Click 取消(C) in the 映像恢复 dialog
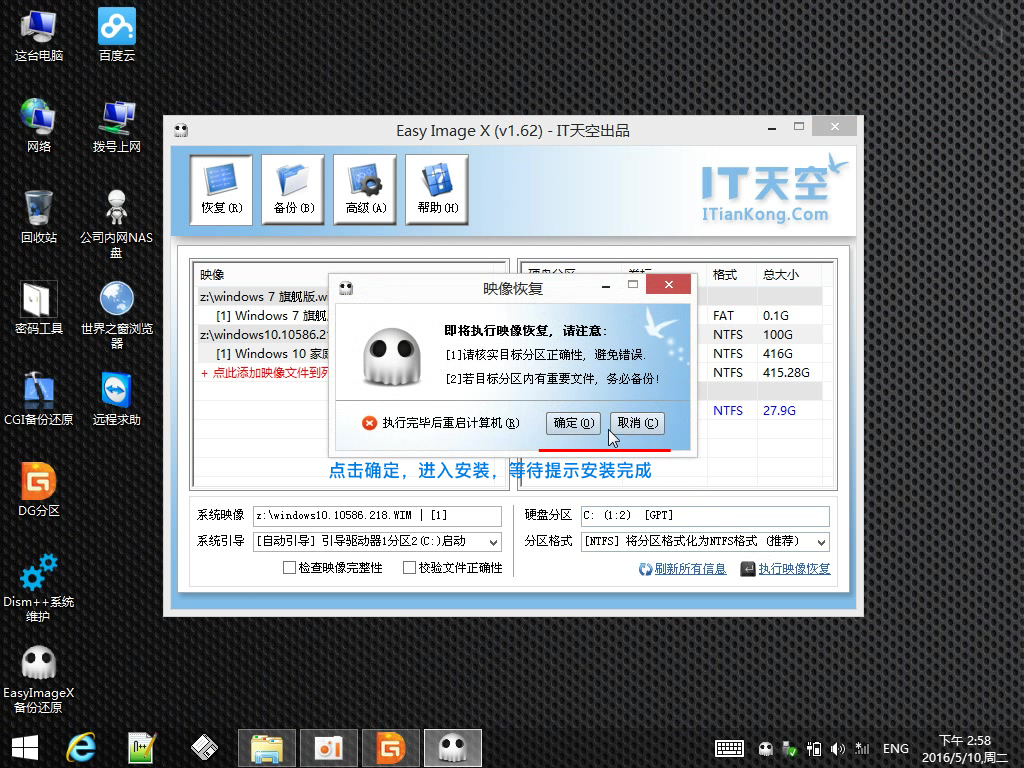Image resolution: width=1024 pixels, height=768 pixels. [637, 423]
